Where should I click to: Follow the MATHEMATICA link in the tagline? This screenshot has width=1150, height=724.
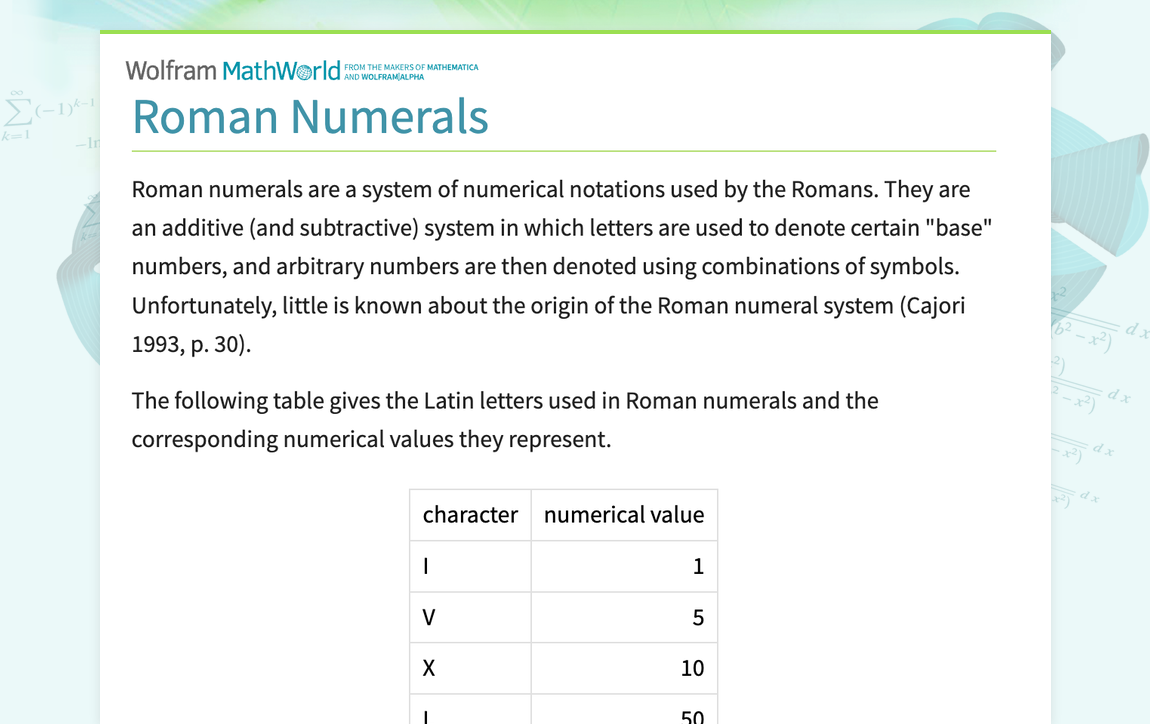(x=453, y=67)
